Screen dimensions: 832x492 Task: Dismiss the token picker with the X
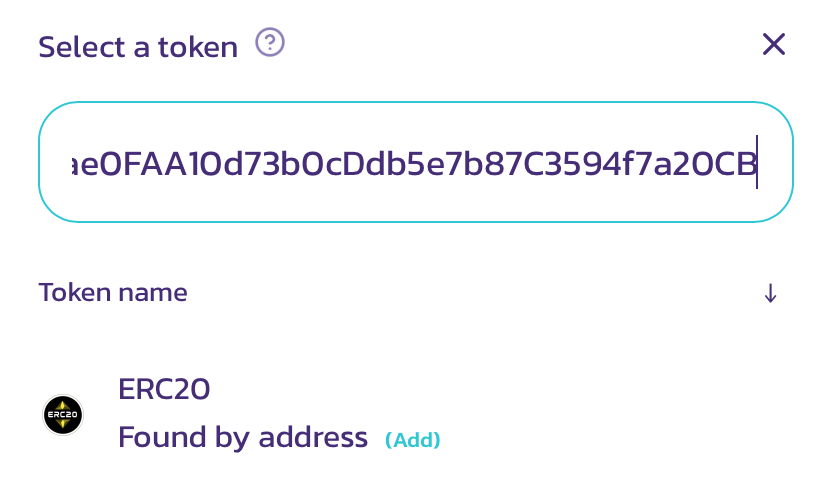point(774,44)
